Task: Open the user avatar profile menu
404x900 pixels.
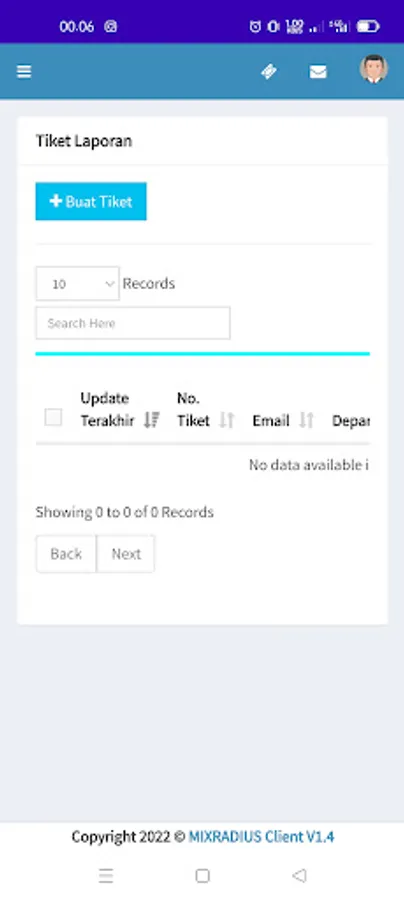Action: point(374,69)
